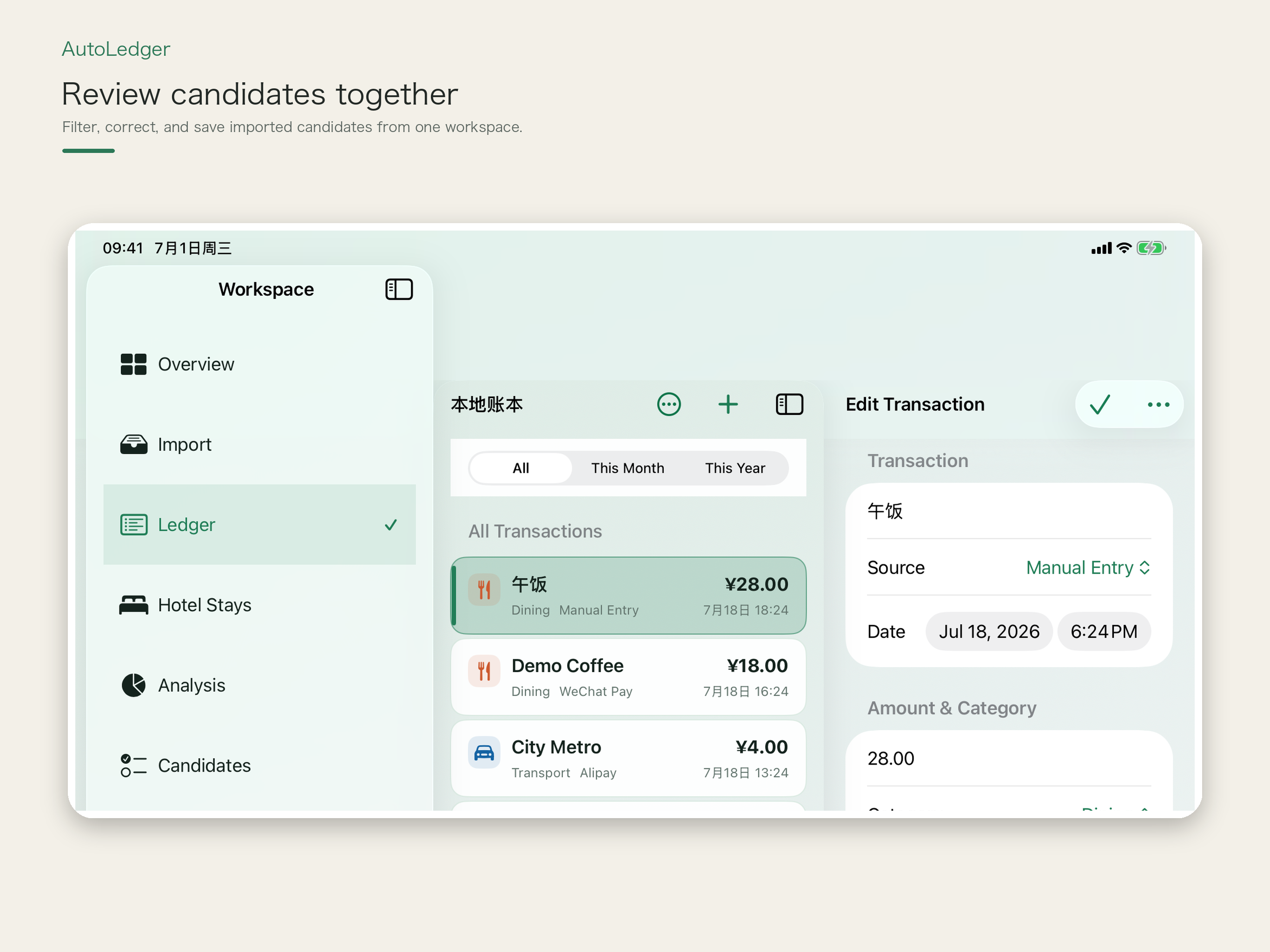Click the Overview grid icon
The image size is (1270, 952).
(133, 364)
